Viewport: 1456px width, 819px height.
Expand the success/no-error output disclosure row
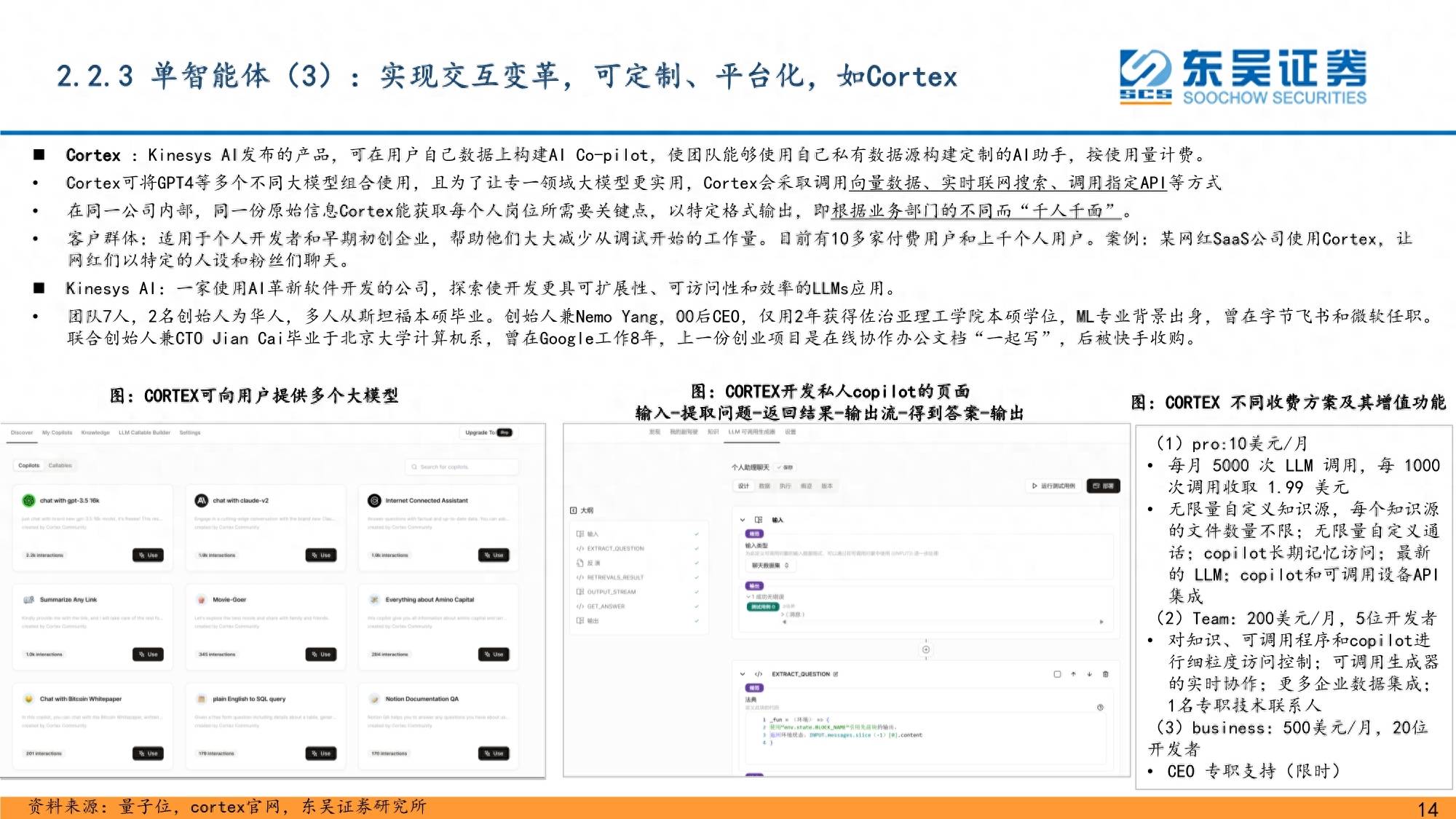(x=765, y=597)
